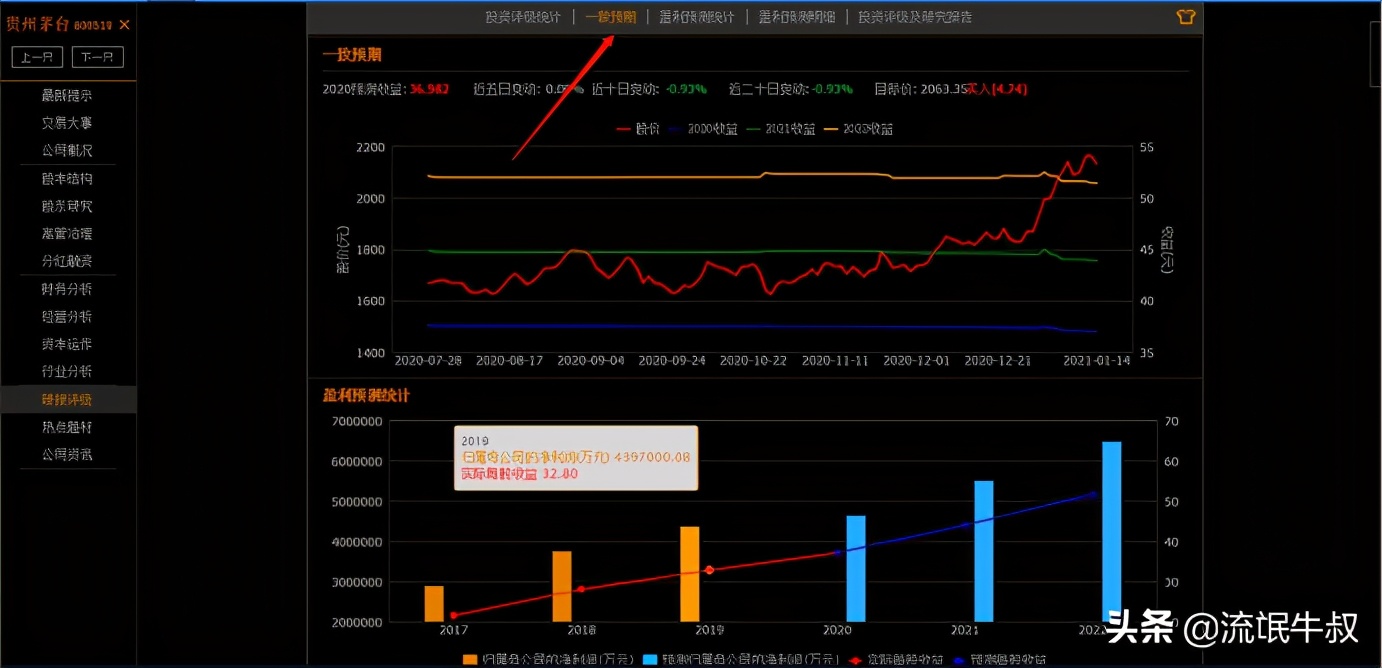Image resolution: width=1382 pixels, height=668 pixels.
Task: Select the 一致预期 tab
Action: point(613,17)
